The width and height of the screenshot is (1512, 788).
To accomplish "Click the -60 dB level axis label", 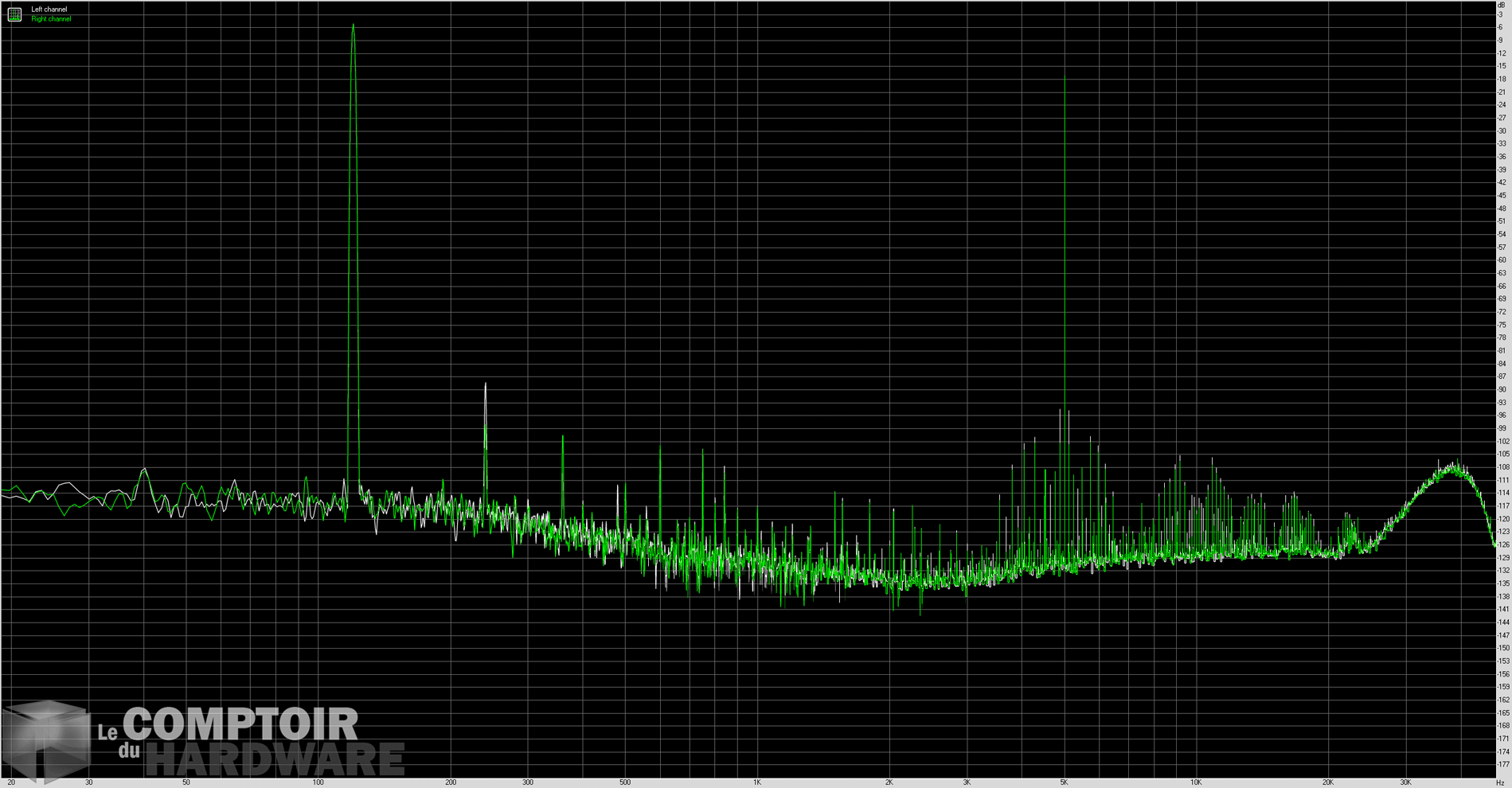I will (1502, 260).
